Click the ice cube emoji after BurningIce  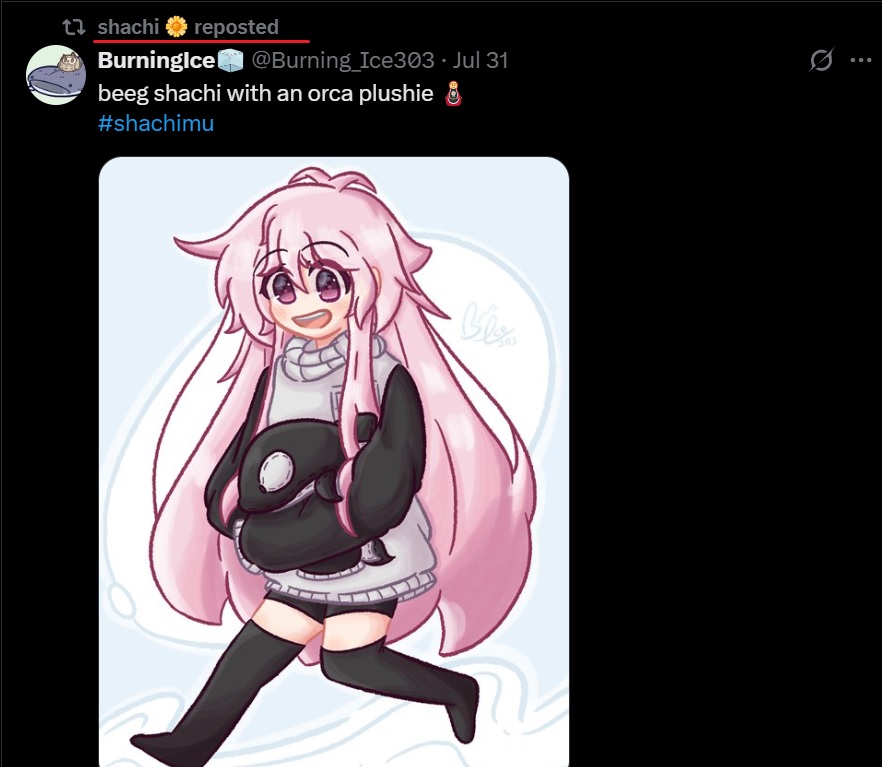230,60
